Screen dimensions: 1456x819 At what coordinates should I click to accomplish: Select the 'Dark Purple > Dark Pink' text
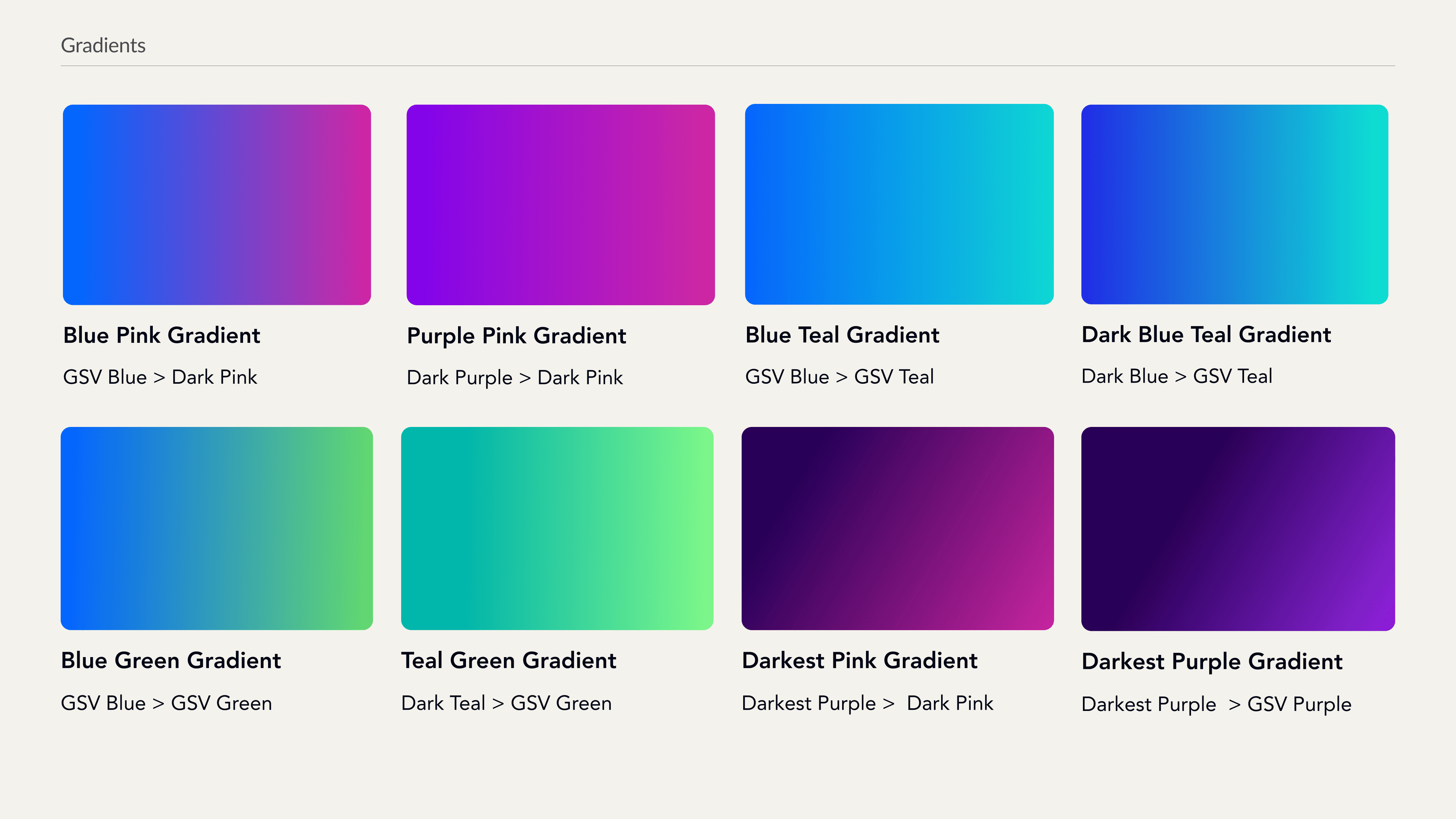click(x=515, y=378)
